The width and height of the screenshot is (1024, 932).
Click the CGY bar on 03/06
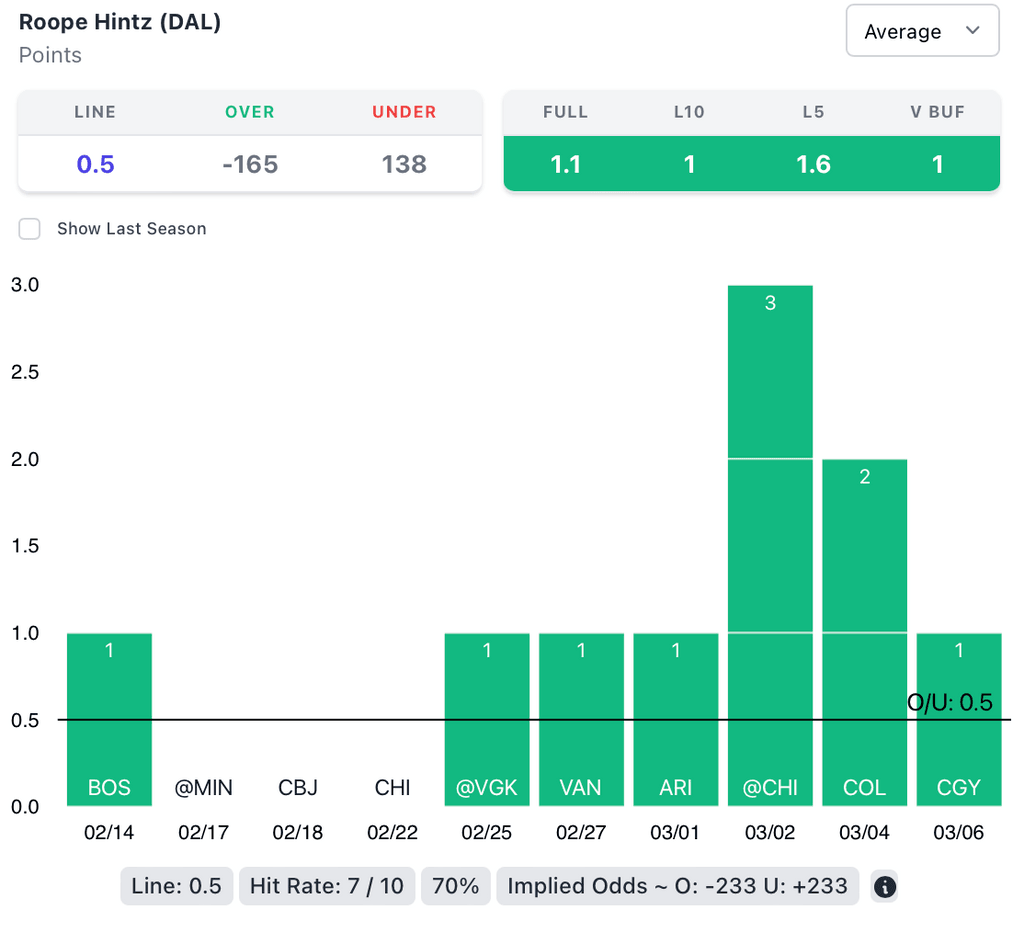point(958,719)
